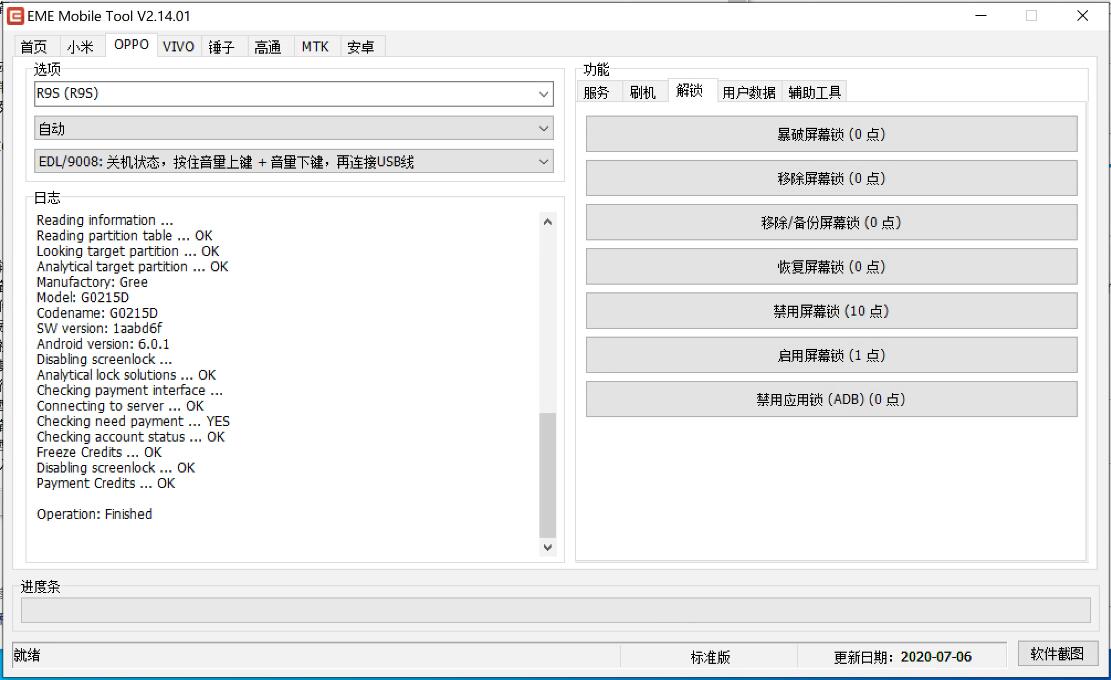Screen dimensions: 1111x680
Task: Click the log scrollbar down arrow
Action: [x=547, y=547]
